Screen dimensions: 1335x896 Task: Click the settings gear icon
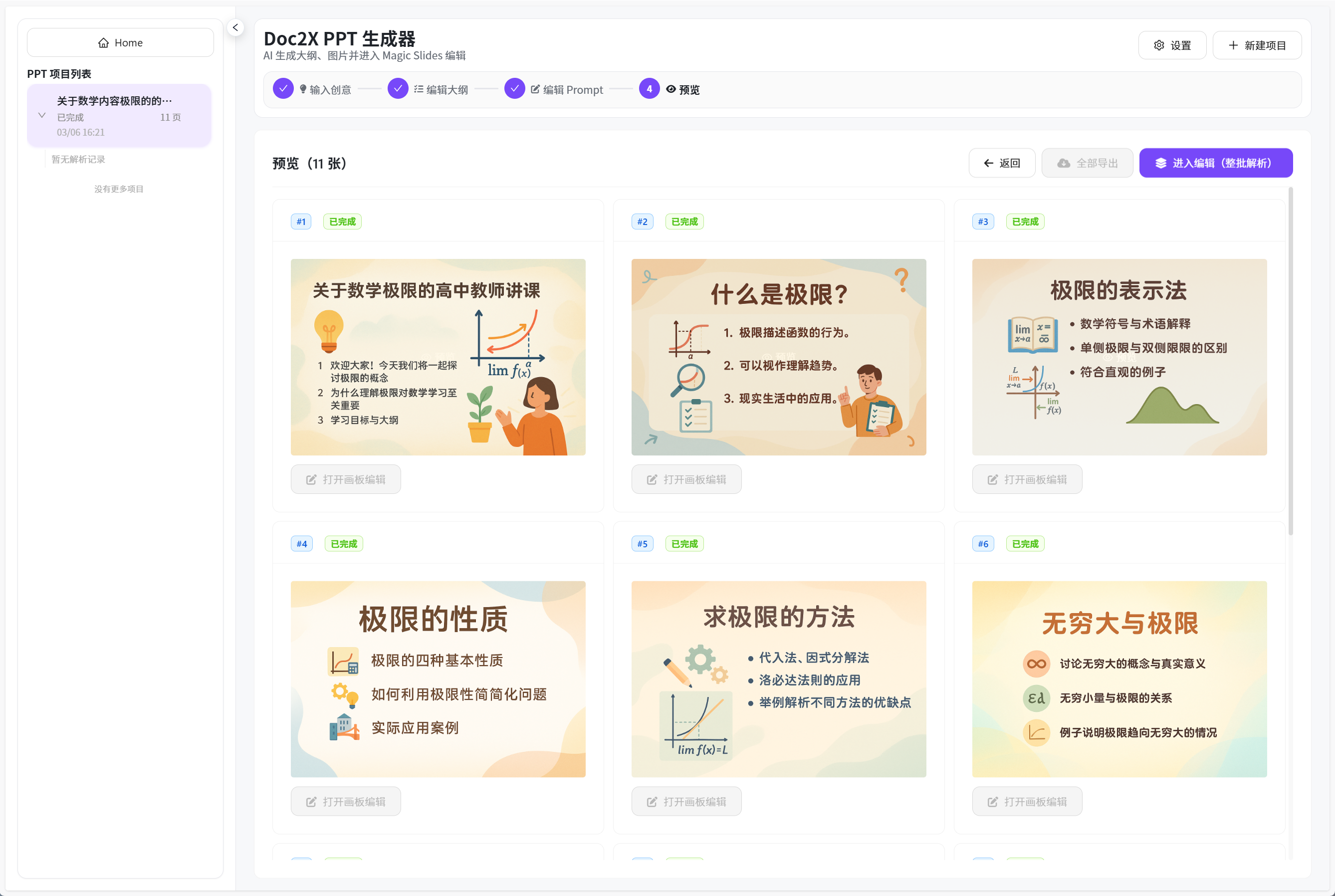coord(1159,45)
